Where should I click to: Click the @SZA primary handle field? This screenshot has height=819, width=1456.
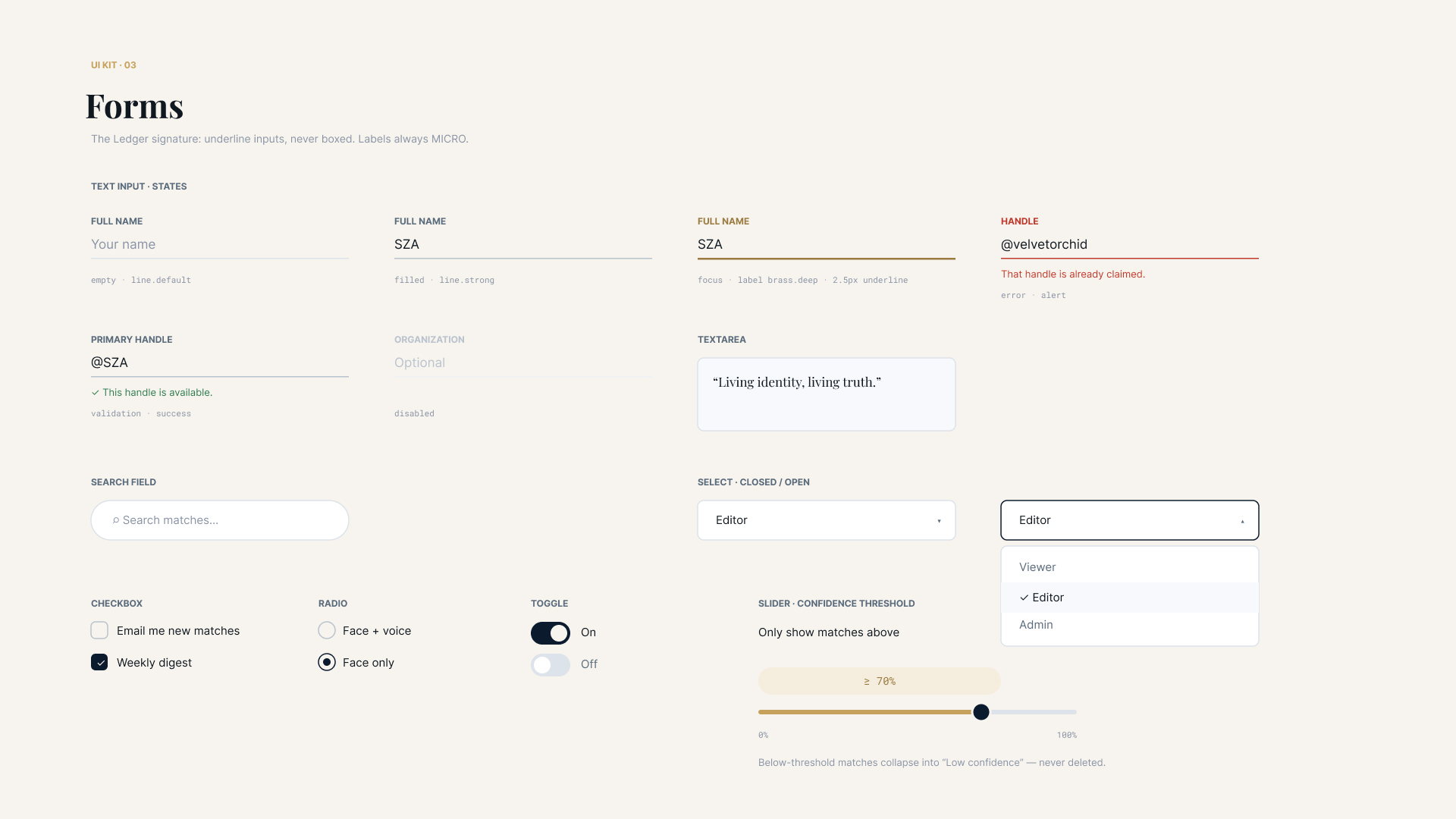(x=220, y=363)
